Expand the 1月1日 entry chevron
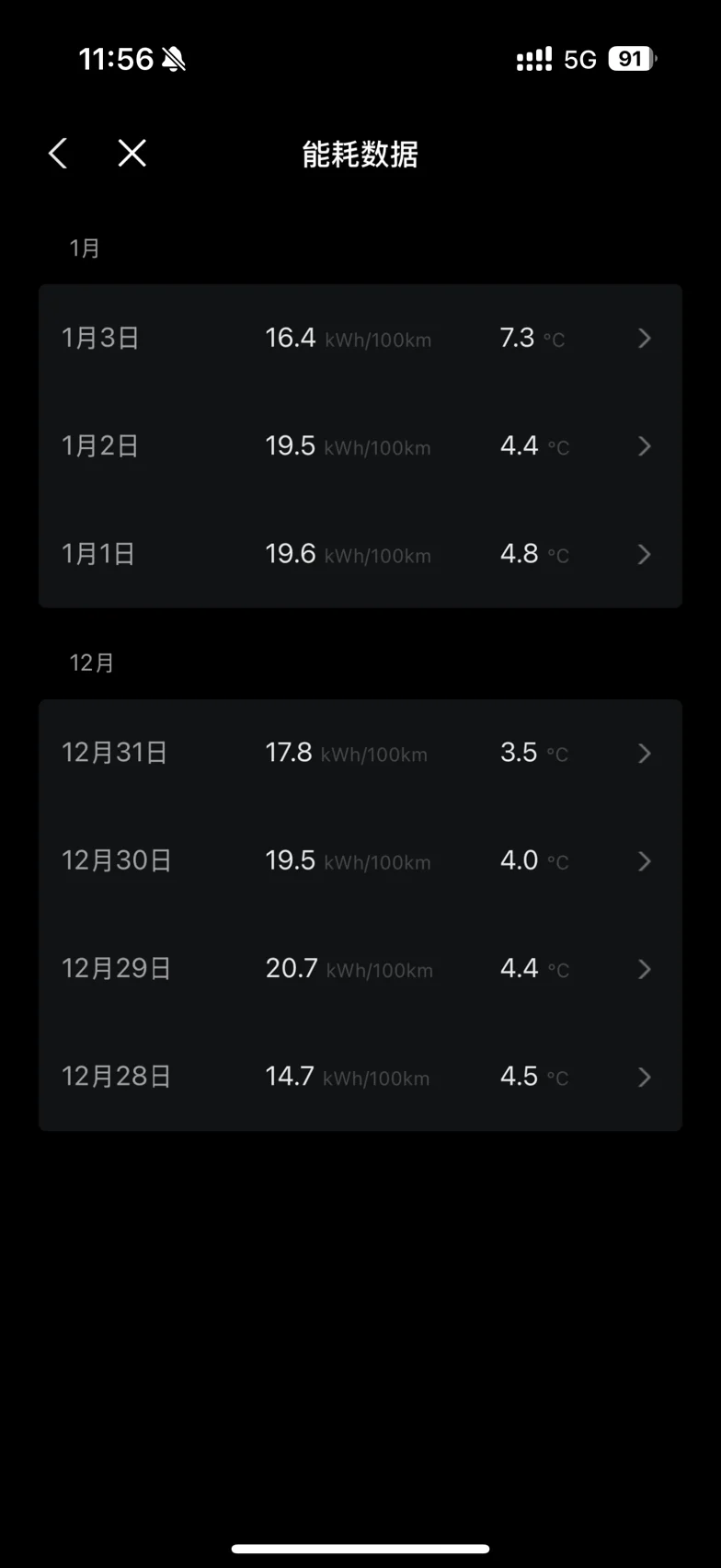Image resolution: width=721 pixels, height=1568 pixels. (645, 554)
